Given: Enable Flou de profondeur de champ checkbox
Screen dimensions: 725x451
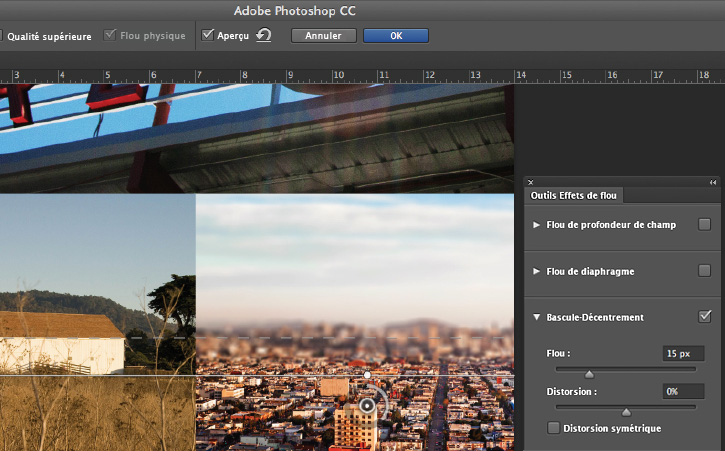Looking at the screenshot, I should click(705, 224).
